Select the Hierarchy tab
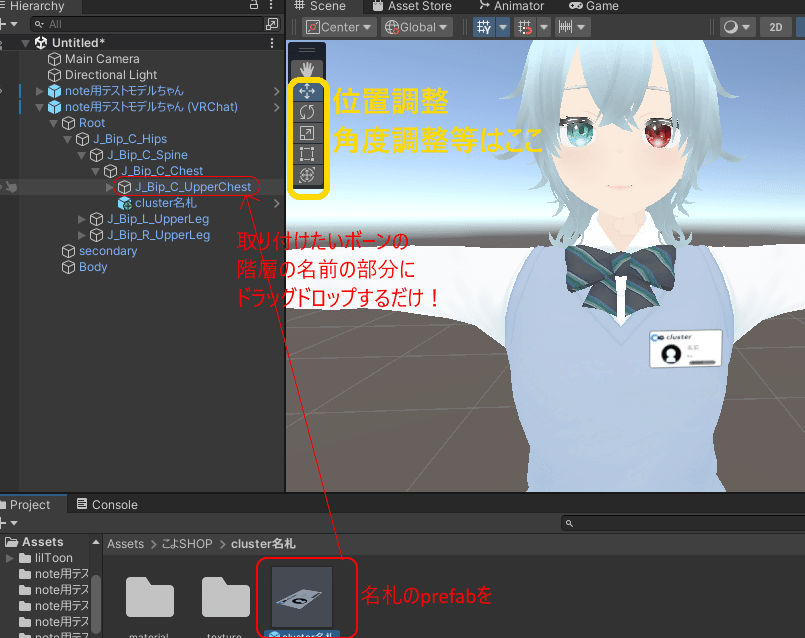805x638 pixels. [35, 6]
